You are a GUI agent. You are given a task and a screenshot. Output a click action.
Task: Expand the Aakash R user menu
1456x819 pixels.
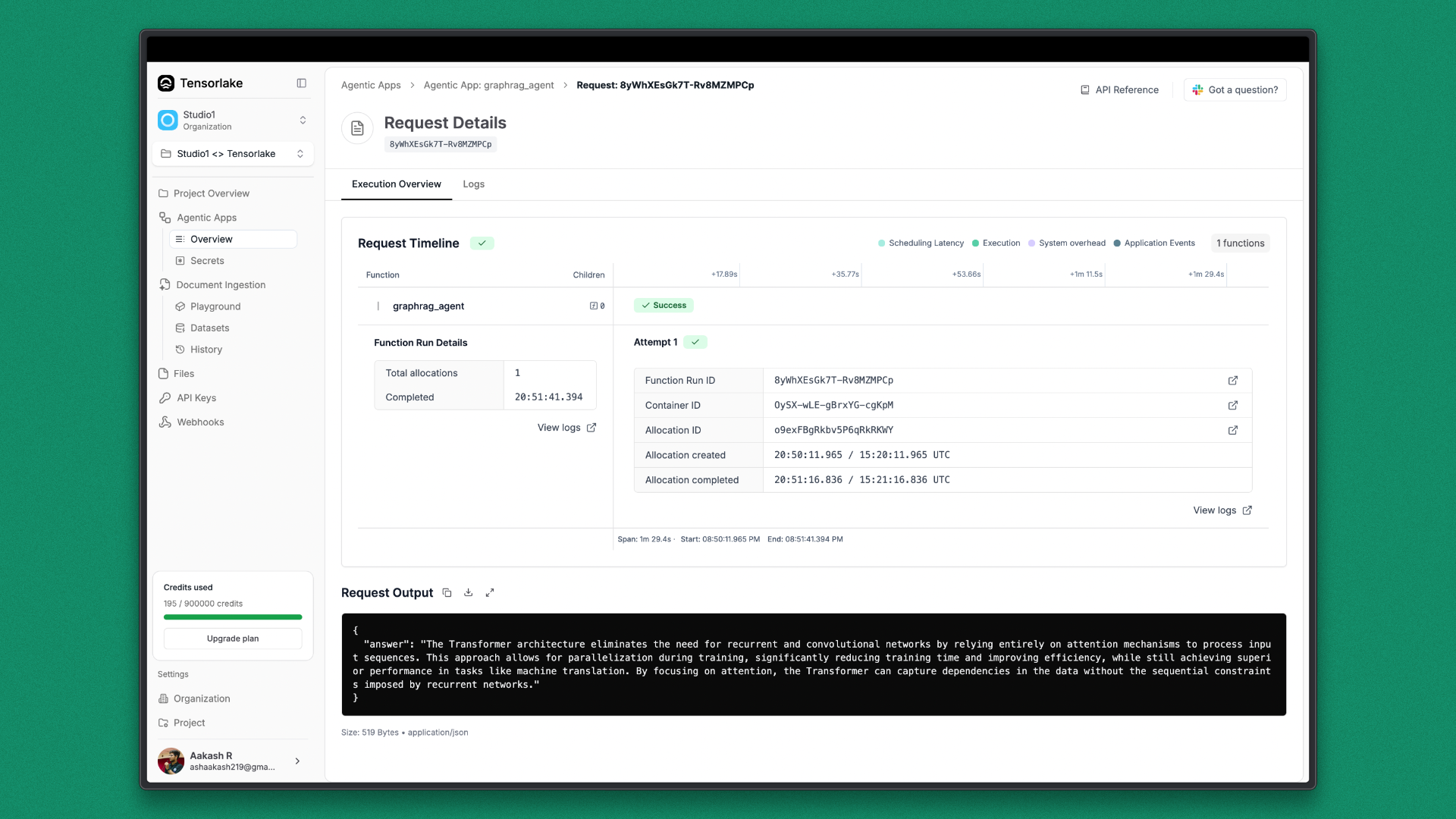point(233,761)
